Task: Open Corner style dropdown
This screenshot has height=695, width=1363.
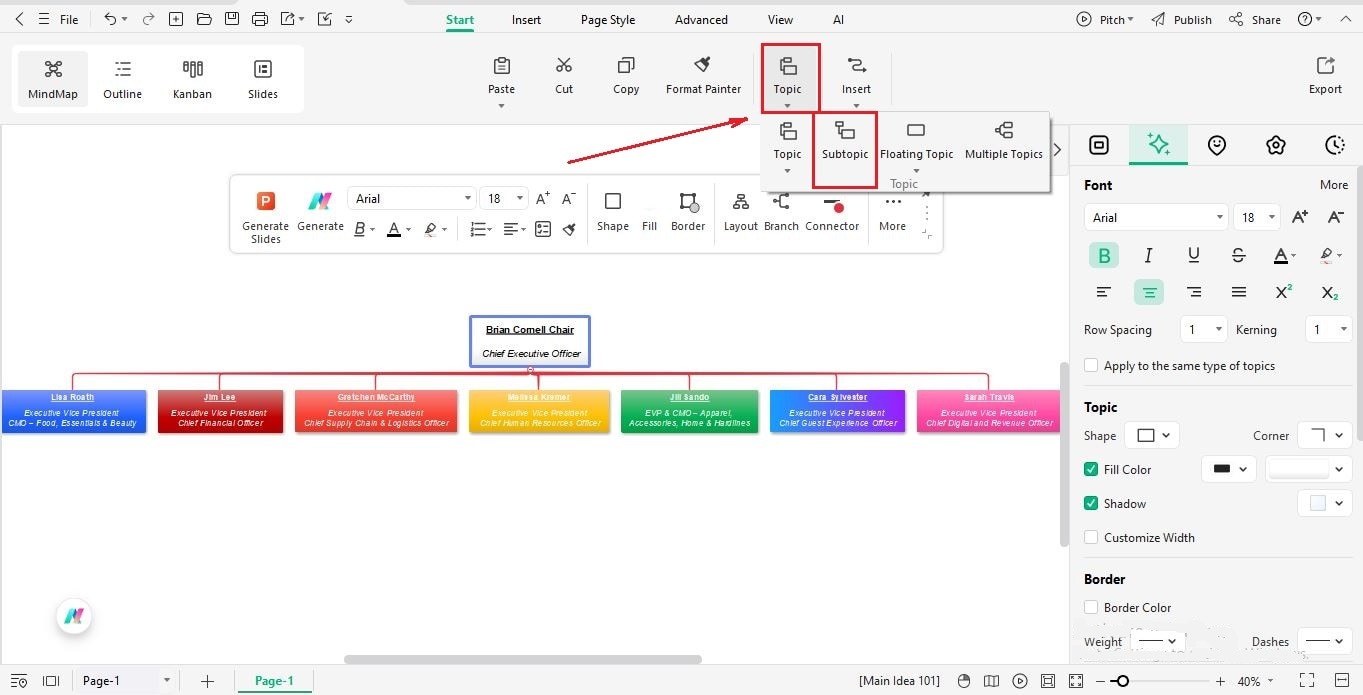Action: [x=1325, y=435]
